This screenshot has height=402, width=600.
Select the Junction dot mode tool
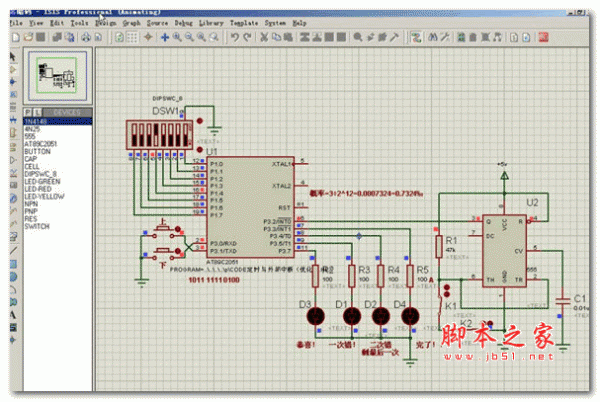[x=13, y=81]
